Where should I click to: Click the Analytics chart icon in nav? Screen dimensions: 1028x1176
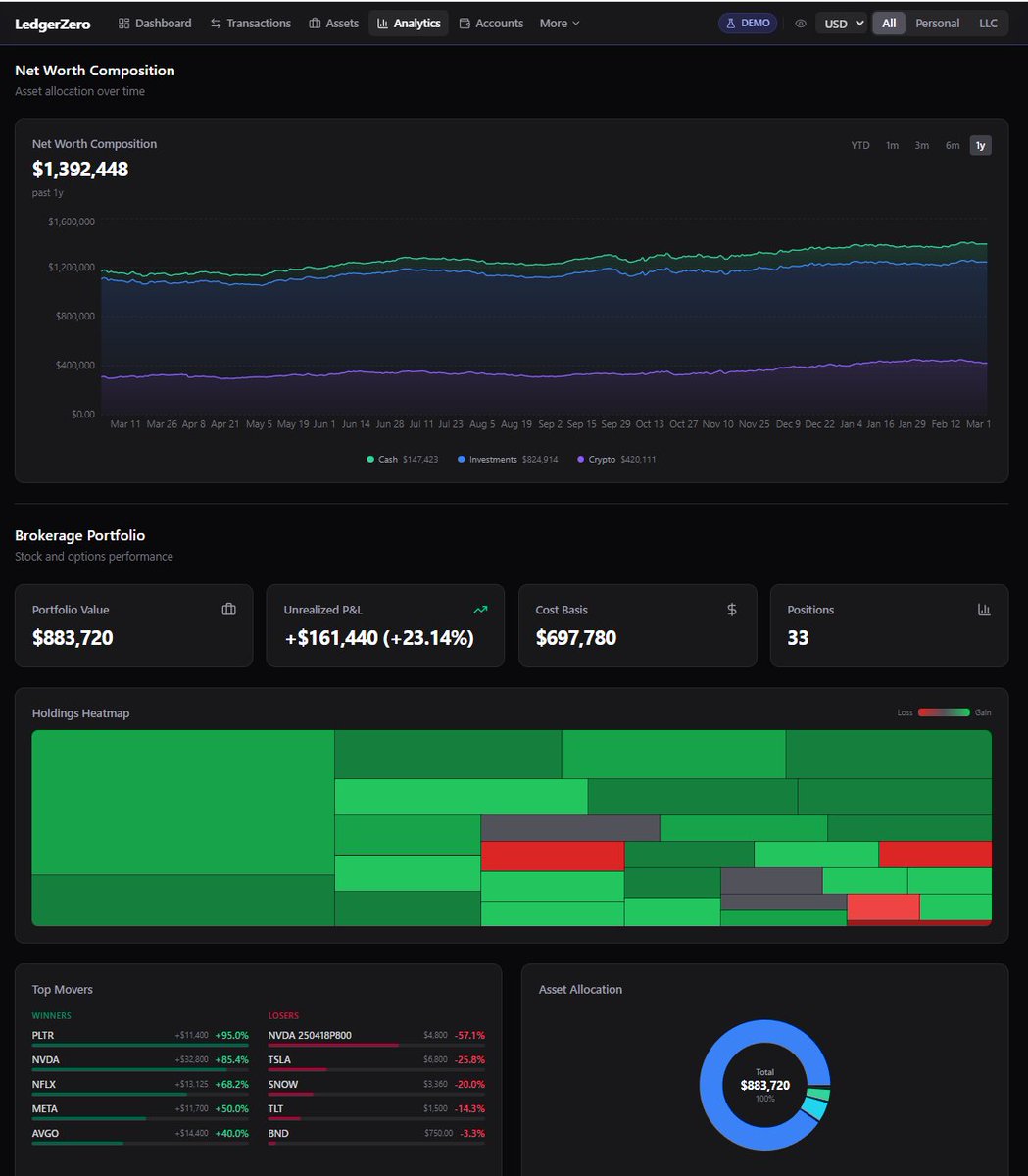[x=383, y=23]
